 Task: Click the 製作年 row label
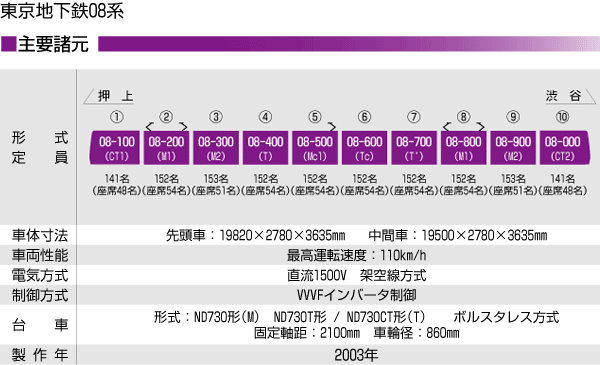click(x=40, y=355)
